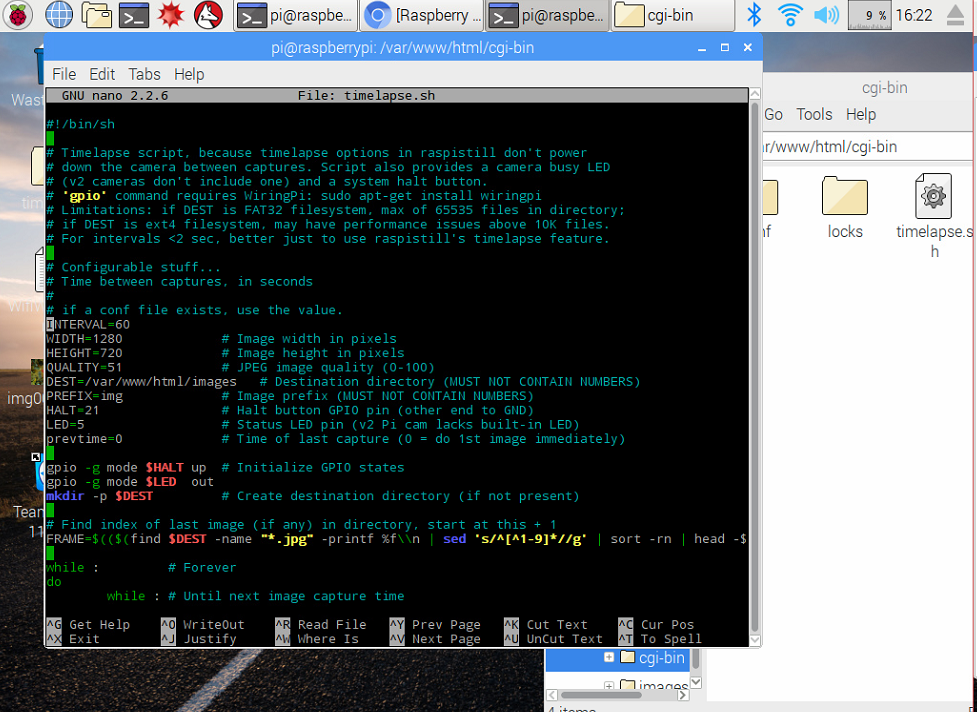Open the volume speaker tray icon

click(x=827, y=15)
